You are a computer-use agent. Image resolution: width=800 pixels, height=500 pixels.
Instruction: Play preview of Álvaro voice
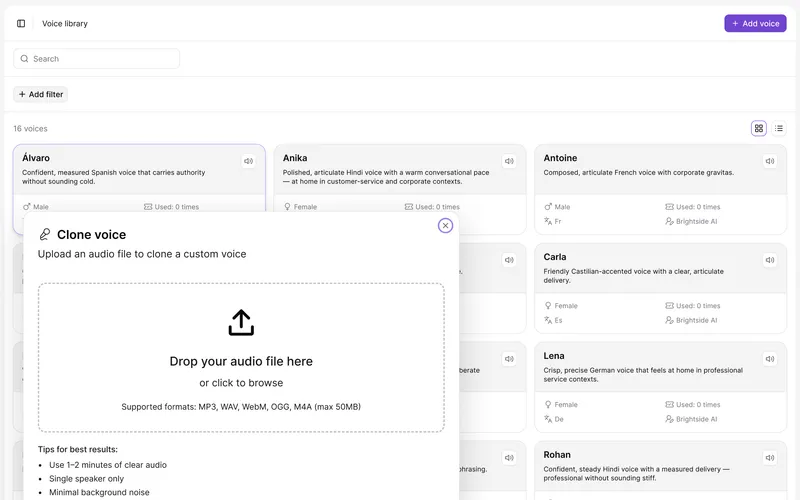248,161
